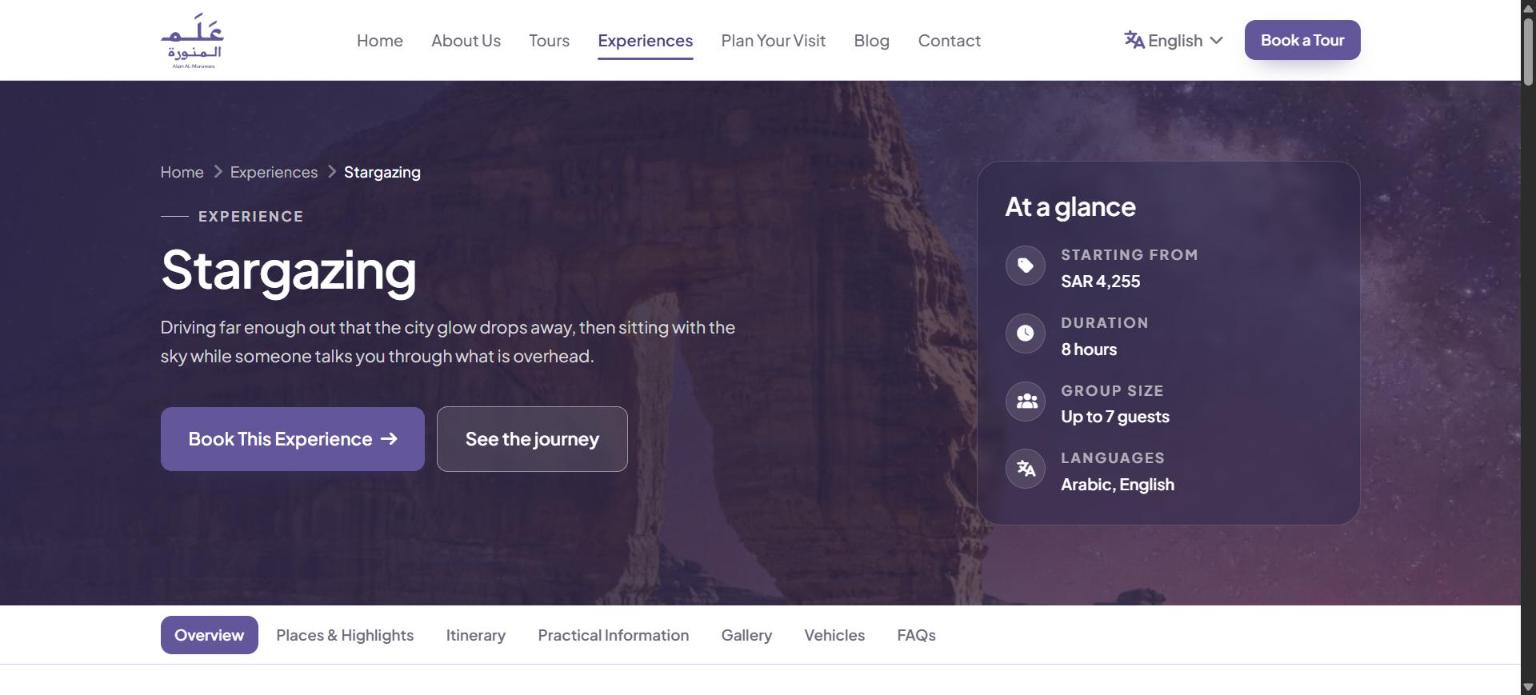1536x695 pixels.
Task: Open the Tours menu item
Action: point(549,40)
